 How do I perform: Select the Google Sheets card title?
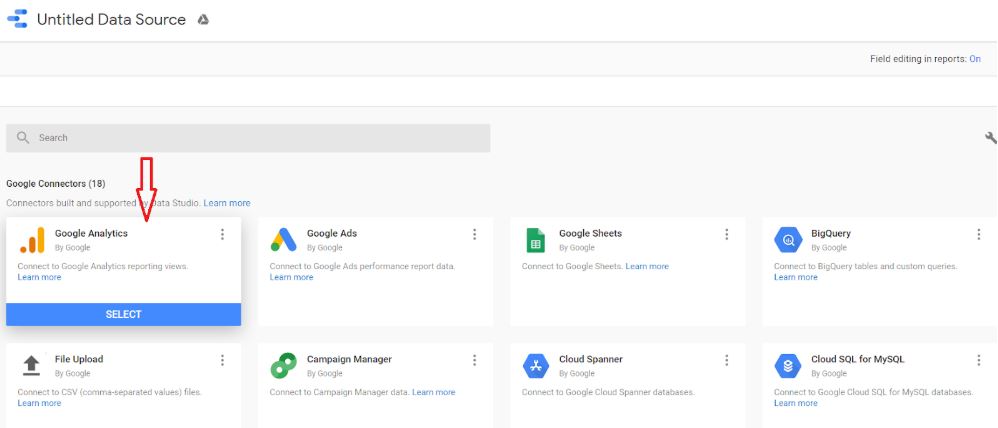click(590, 234)
